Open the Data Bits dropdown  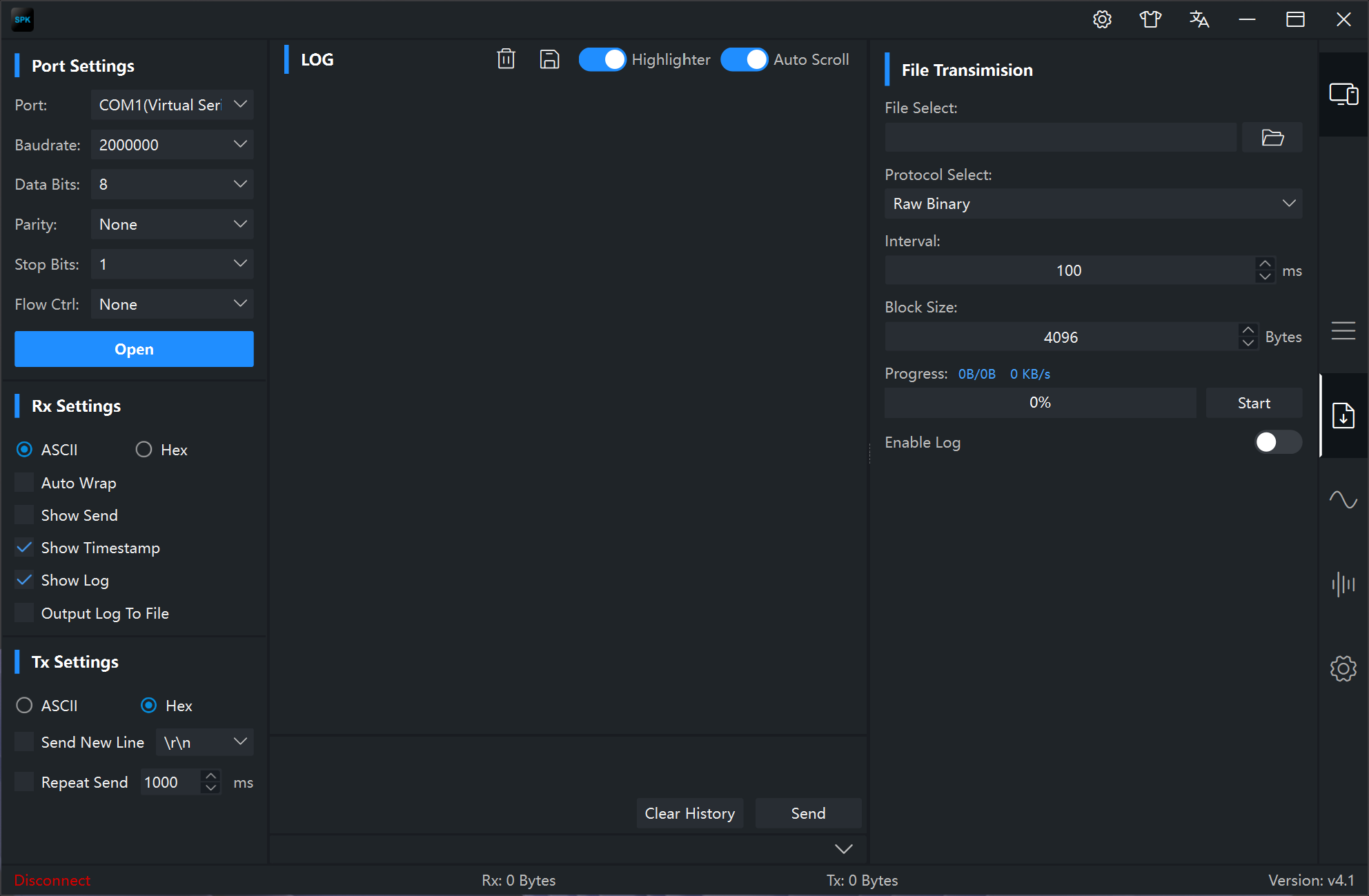(173, 184)
